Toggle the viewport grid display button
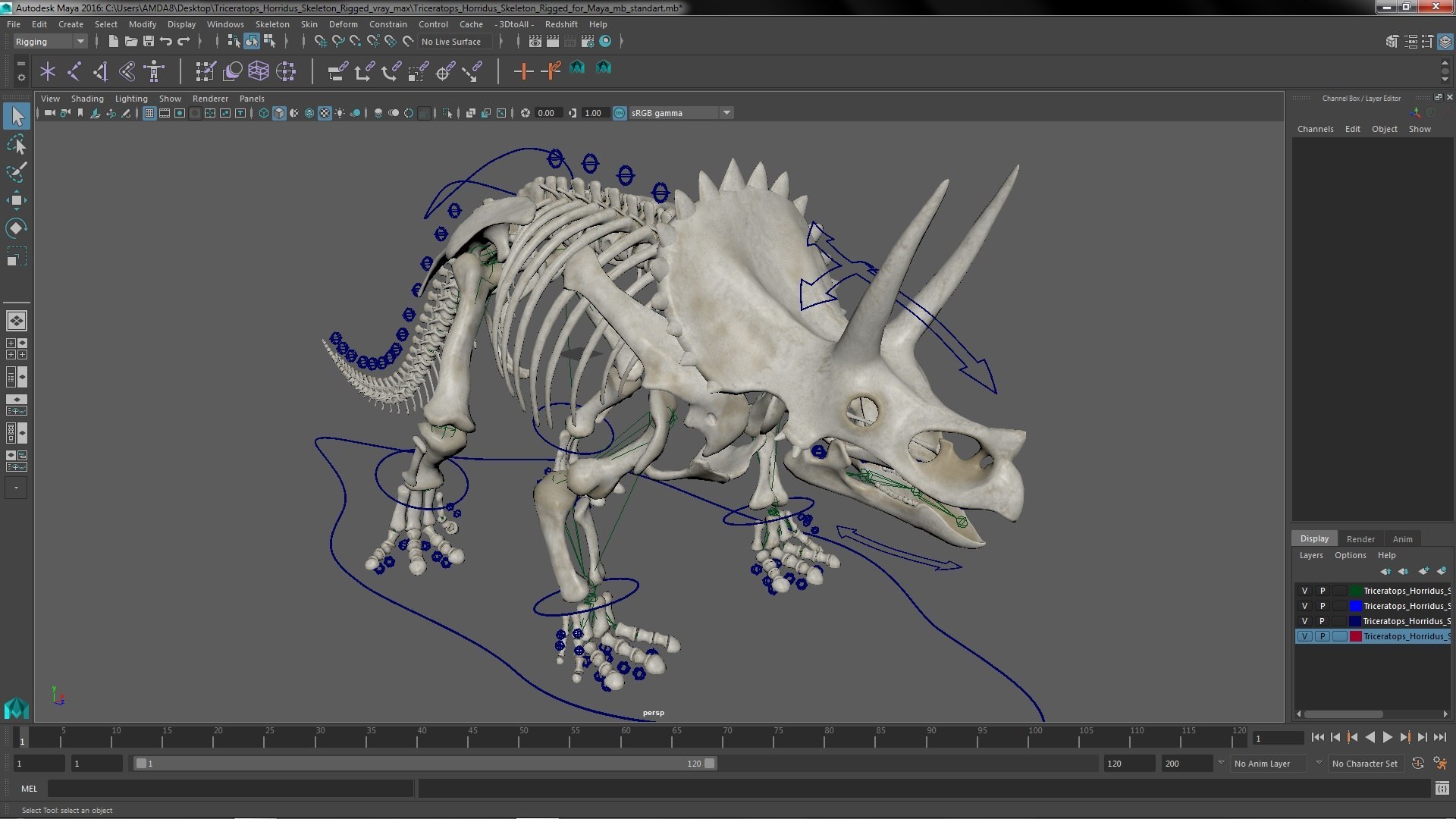Screen dimensions: 1456x819 click(x=149, y=113)
